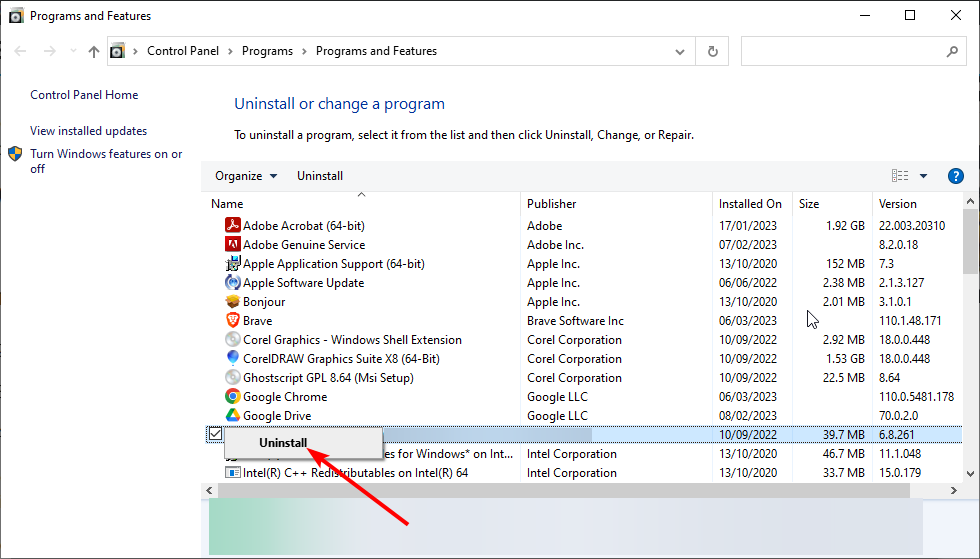The width and height of the screenshot is (980, 559).
Task: Click the scroll left arrow
Action: pos(209,491)
